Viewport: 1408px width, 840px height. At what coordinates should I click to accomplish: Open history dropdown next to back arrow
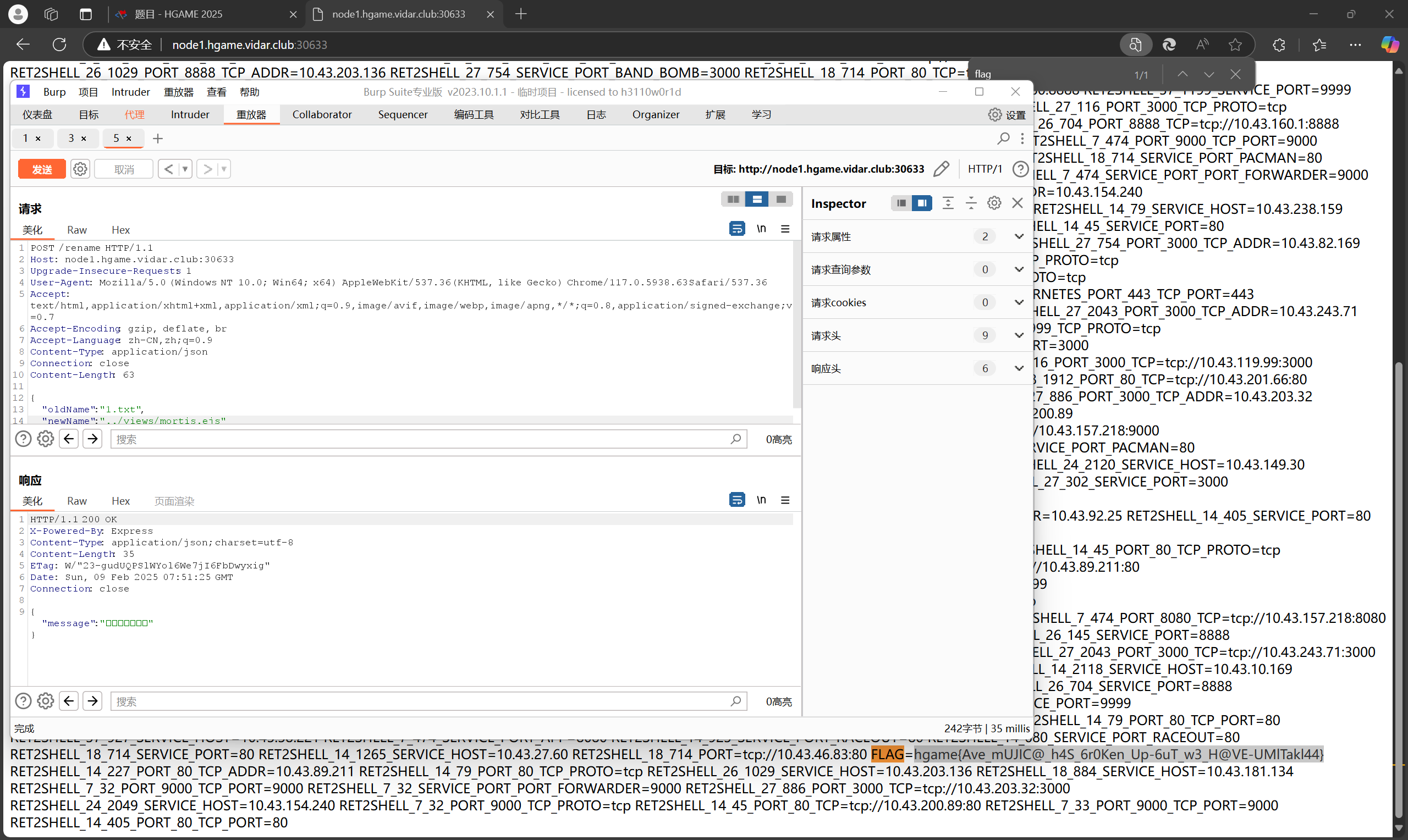pos(185,169)
